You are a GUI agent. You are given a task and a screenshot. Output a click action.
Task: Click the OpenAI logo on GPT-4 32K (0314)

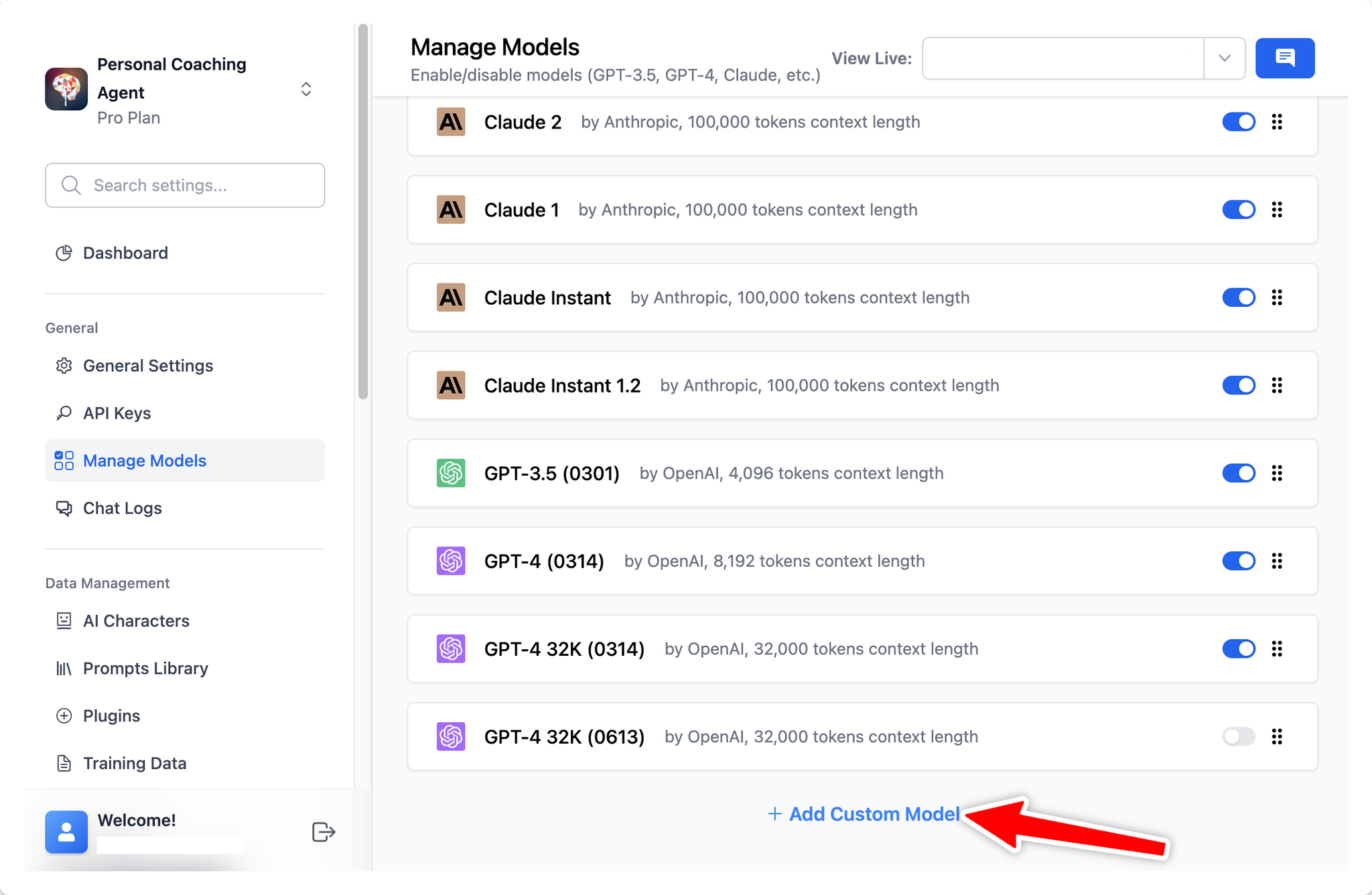(x=451, y=648)
